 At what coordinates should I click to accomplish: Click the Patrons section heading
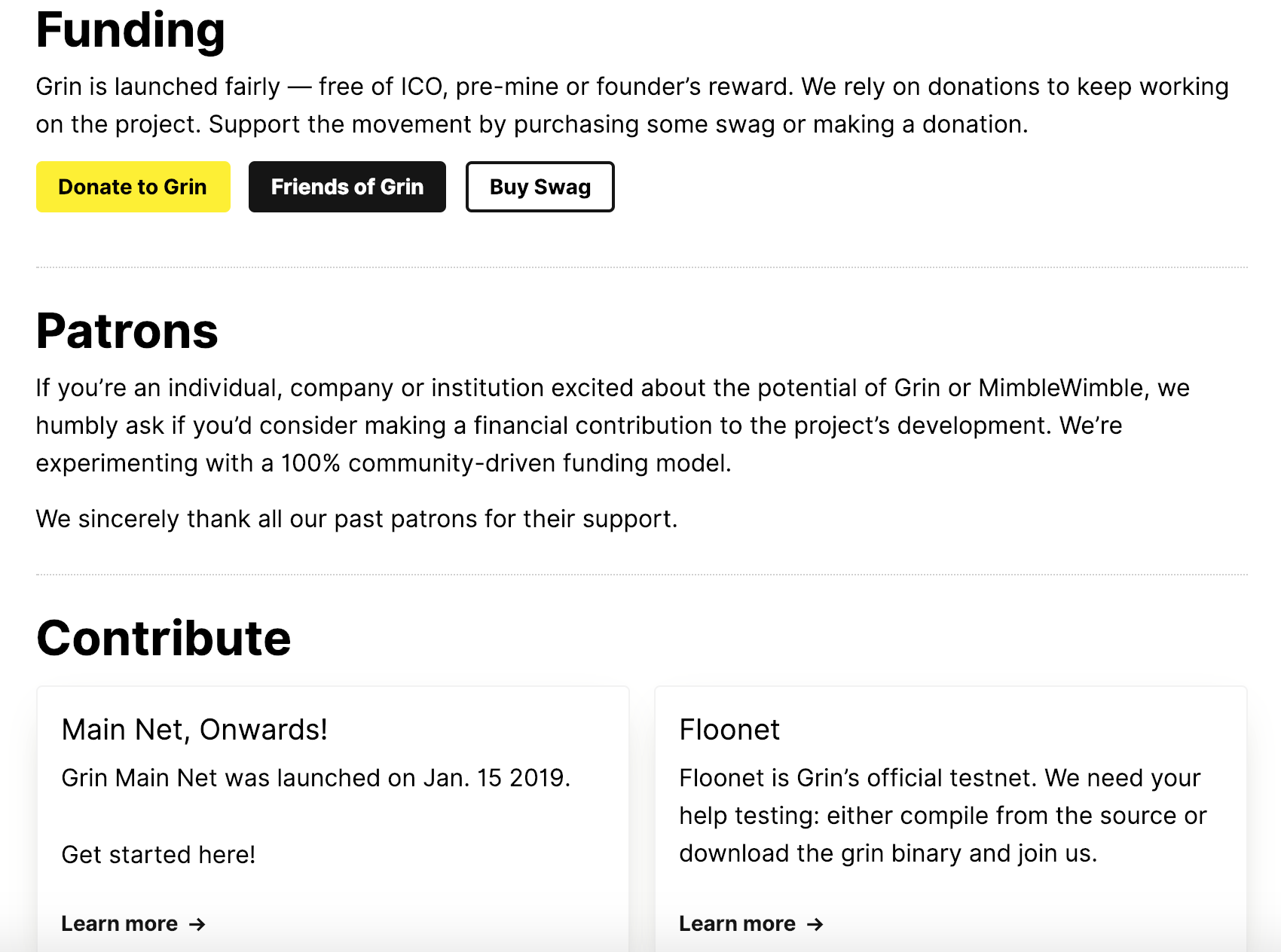(127, 331)
